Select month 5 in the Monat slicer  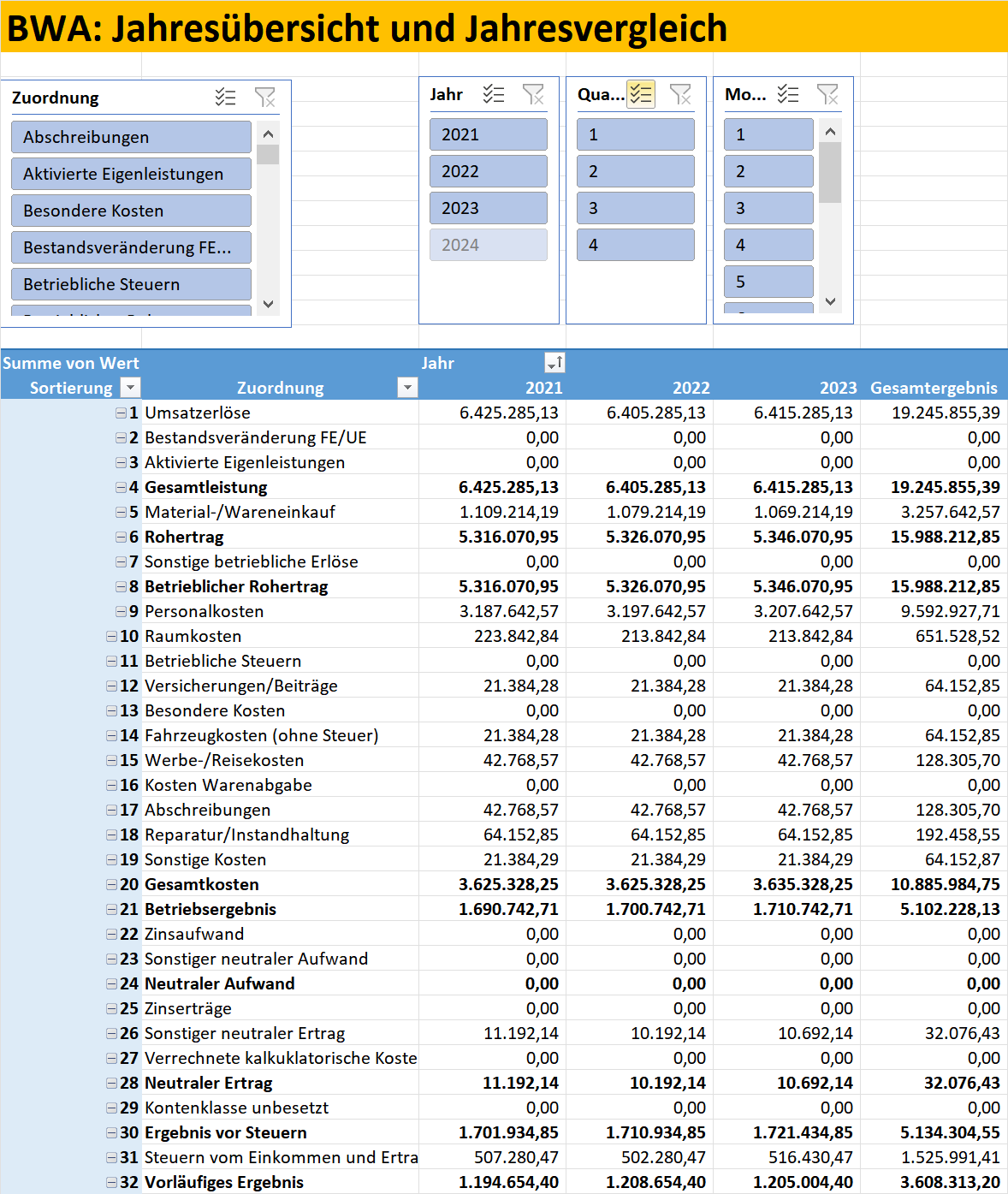(x=768, y=282)
